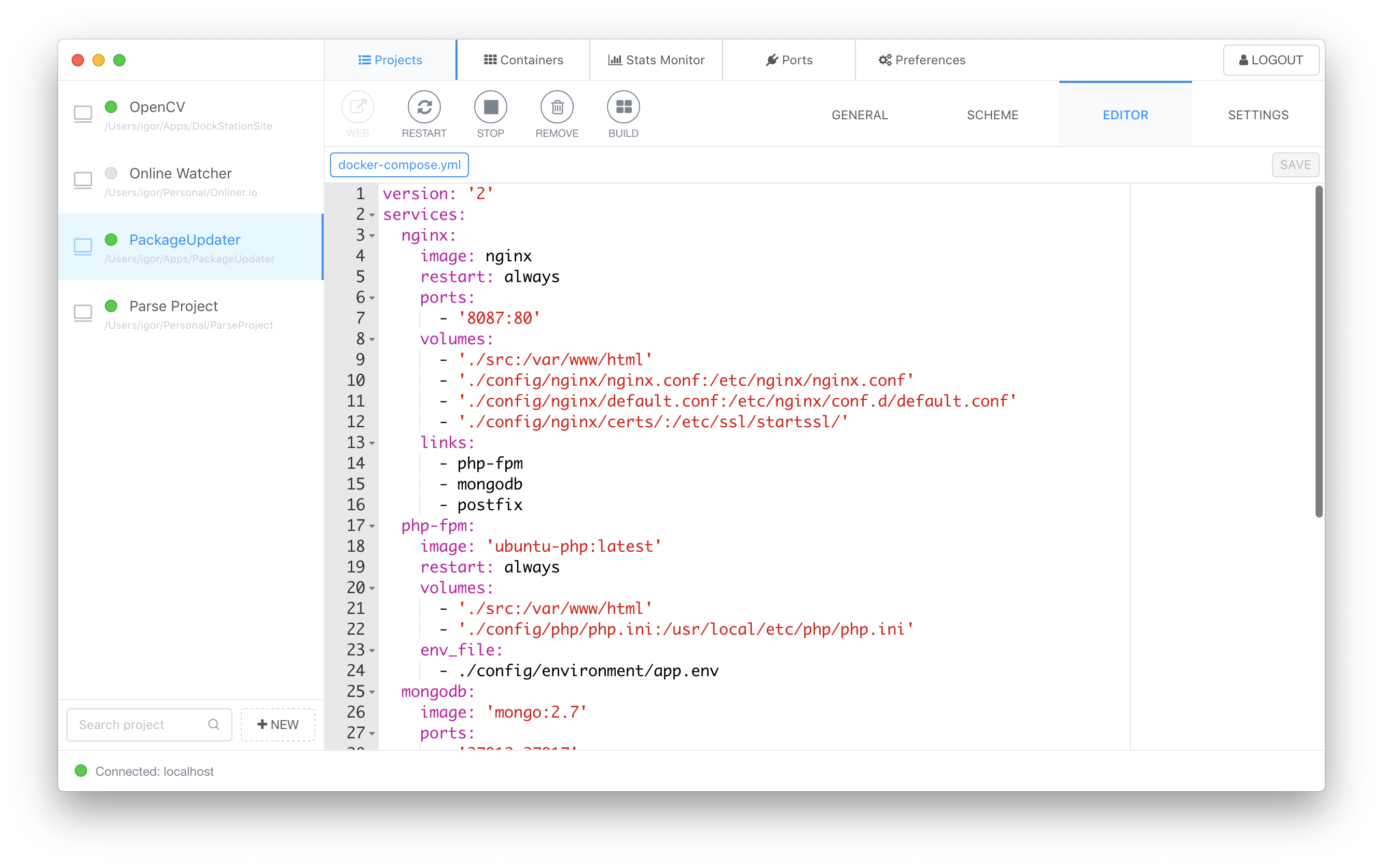
Task: Collapse the nginx volumes fold at line 8
Action: (x=372, y=340)
